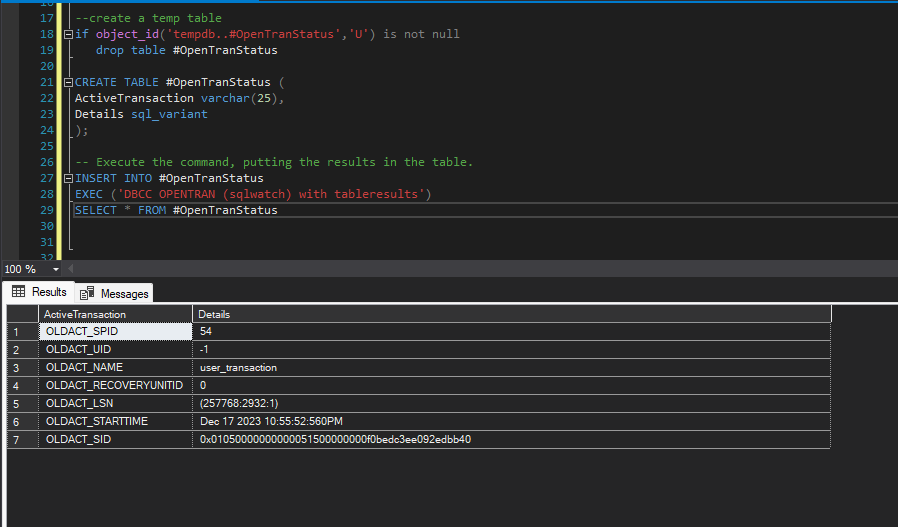Select results row header 4
This screenshot has height=527, width=898.
click(x=22, y=386)
